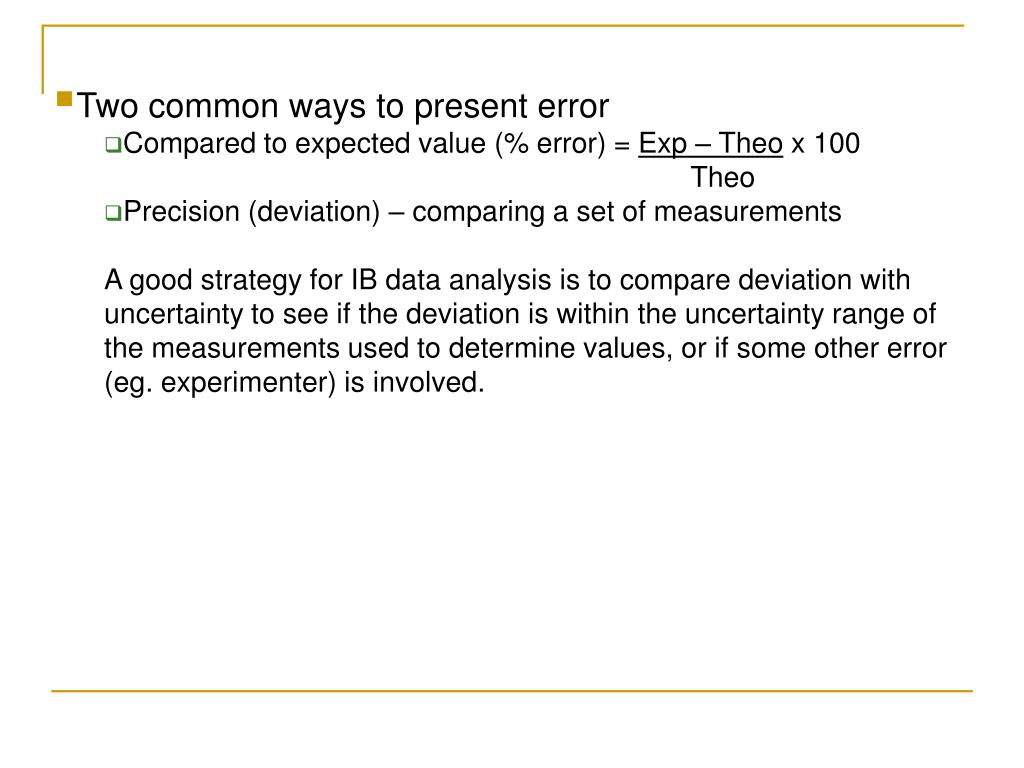Viewport: 1024px width, 768px height.
Task: Click the 'Theo' denominator text
Action: [x=723, y=178]
